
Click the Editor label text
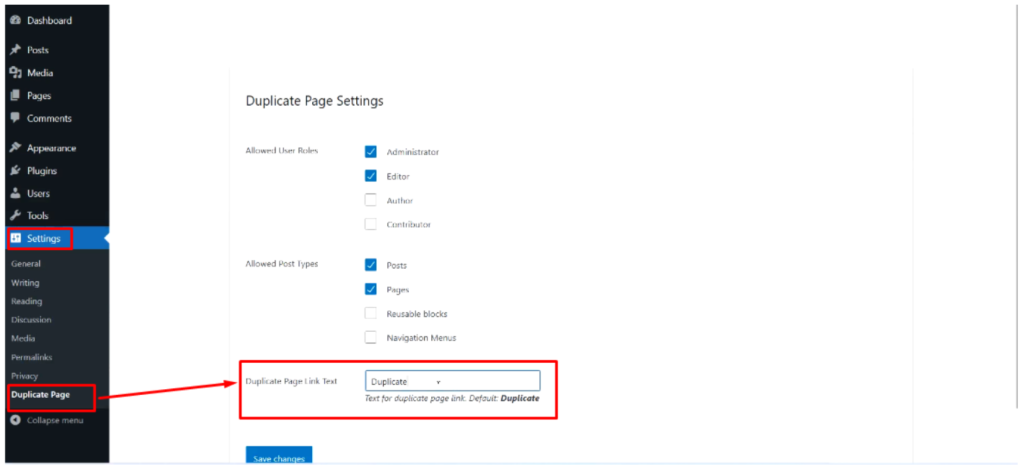tap(398, 176)
